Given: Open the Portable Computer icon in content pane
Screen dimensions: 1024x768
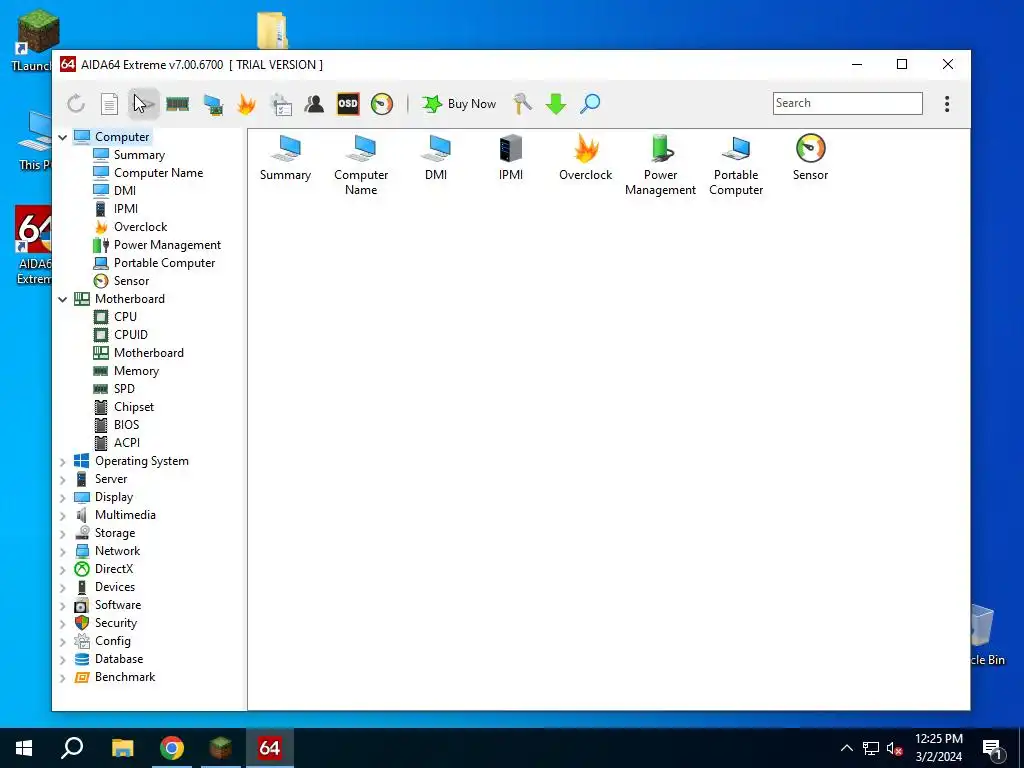Looking at the screenshot, I should 736,165.
